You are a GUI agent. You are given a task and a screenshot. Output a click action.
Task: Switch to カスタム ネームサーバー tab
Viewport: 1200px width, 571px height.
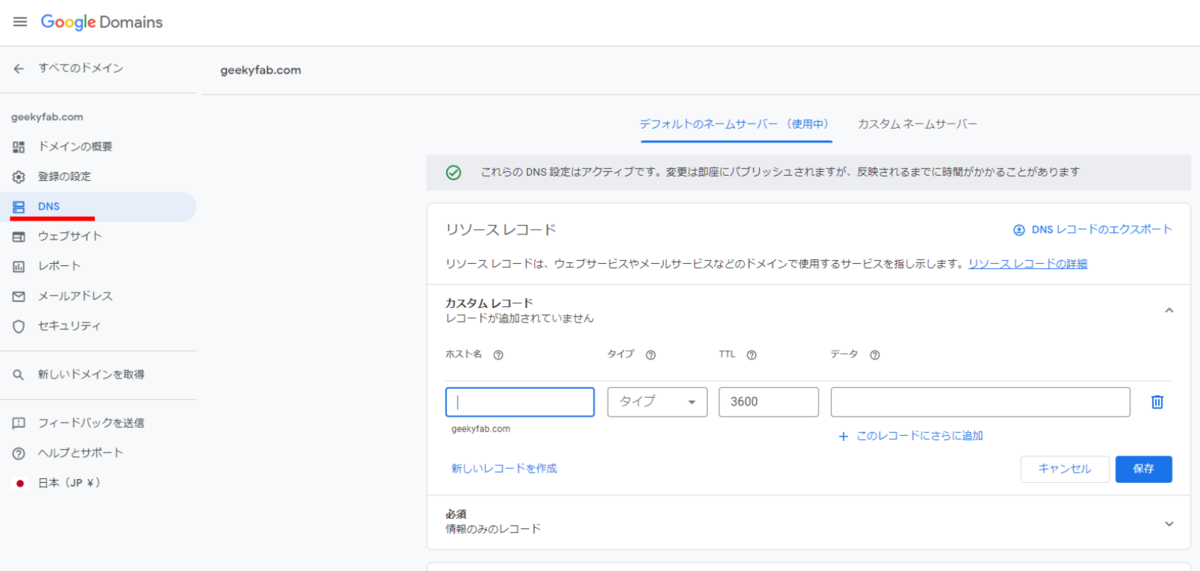click(x=917, y=124)
